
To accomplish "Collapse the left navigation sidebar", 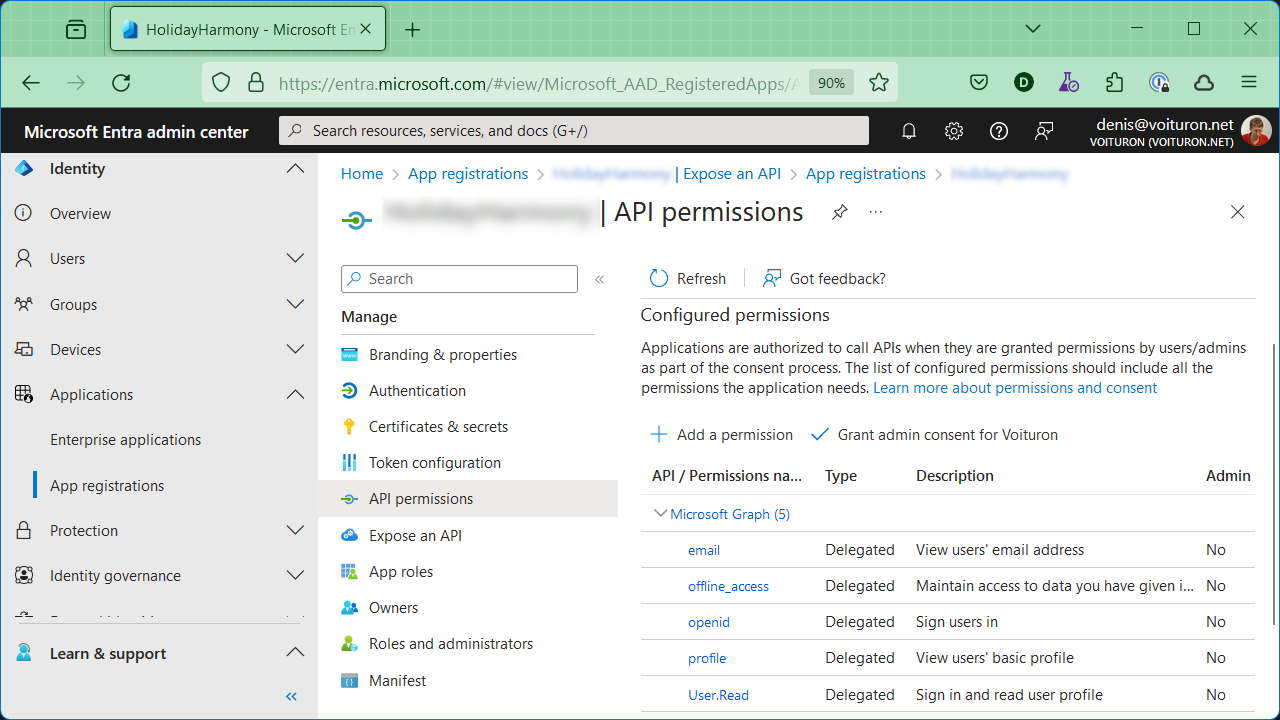I will pyautogui.click(x=292, y=696).
